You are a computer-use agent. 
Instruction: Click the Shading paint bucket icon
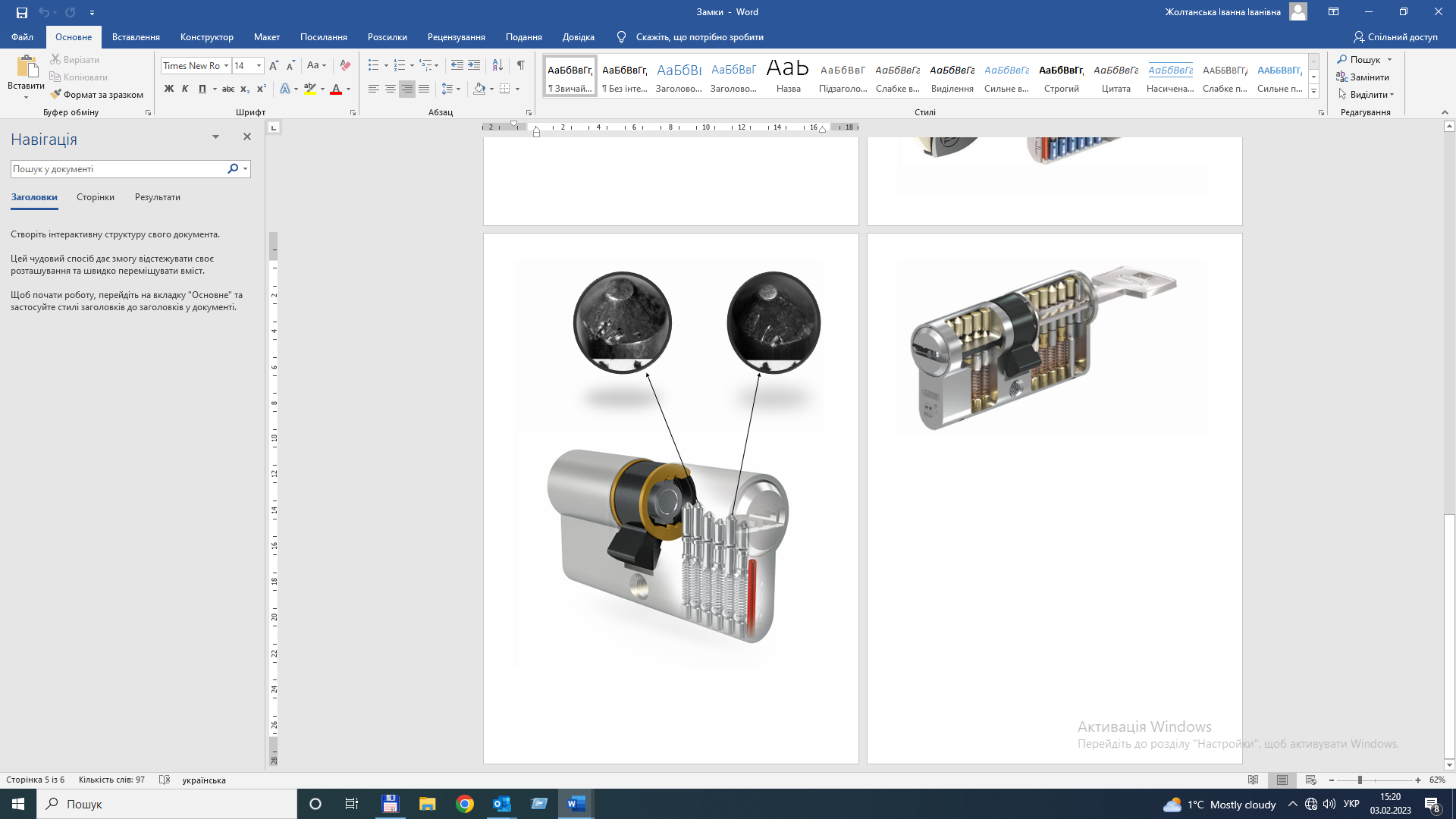(479, 89)
